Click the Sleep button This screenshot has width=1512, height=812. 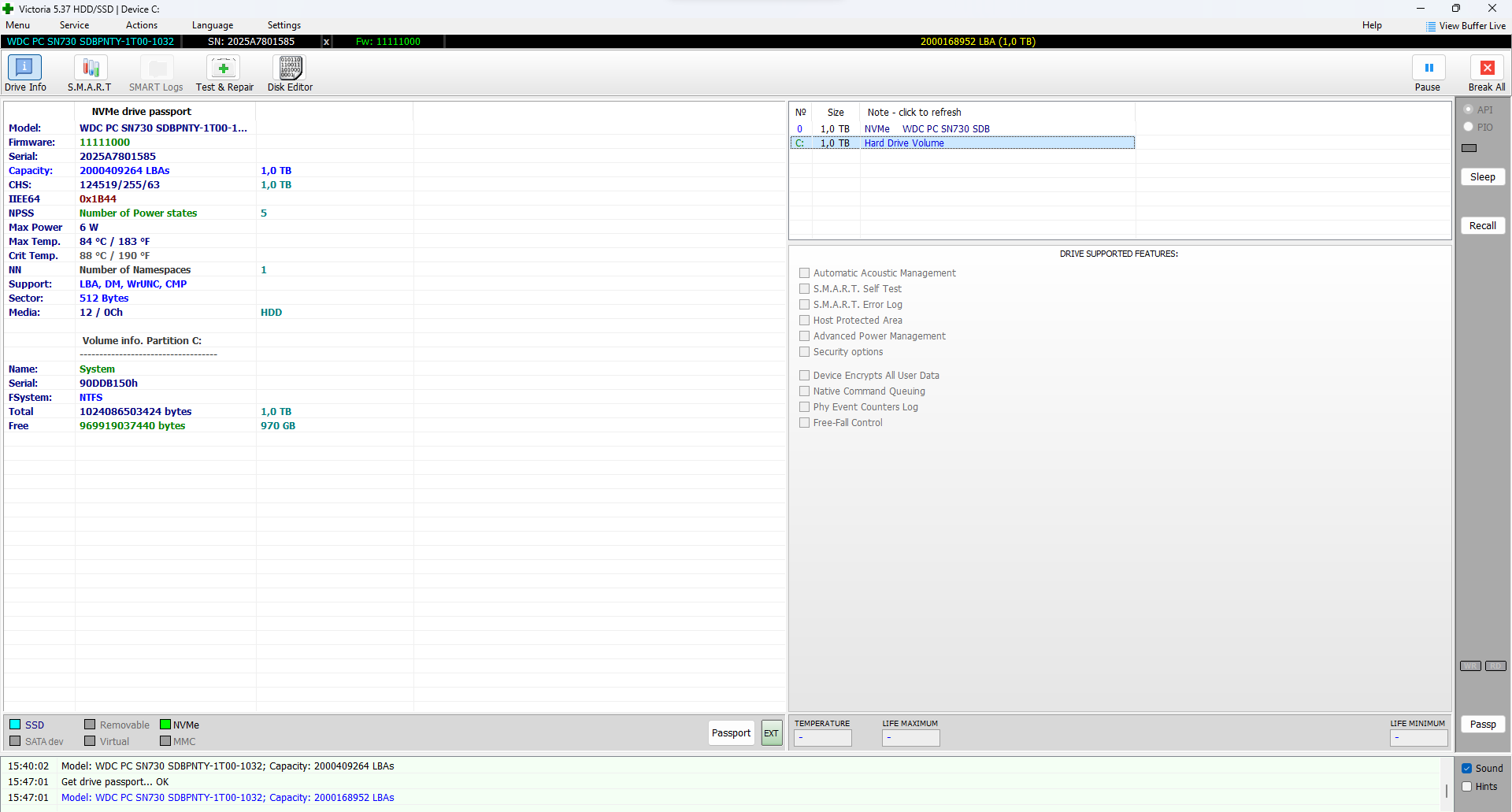pyautogui.click(x=1483, y=177)
